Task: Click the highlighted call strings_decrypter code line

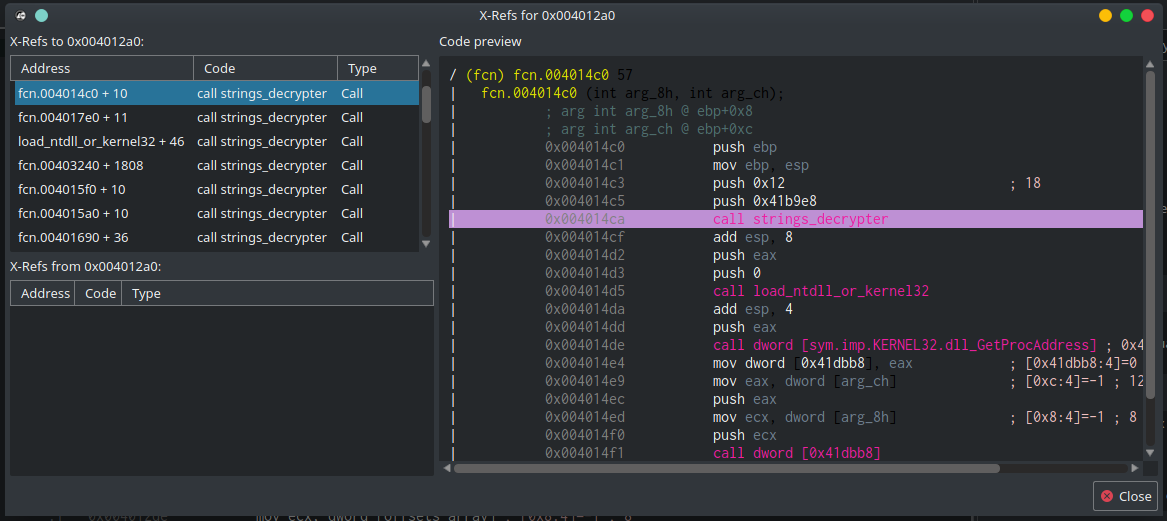Action: coord(799,219)
